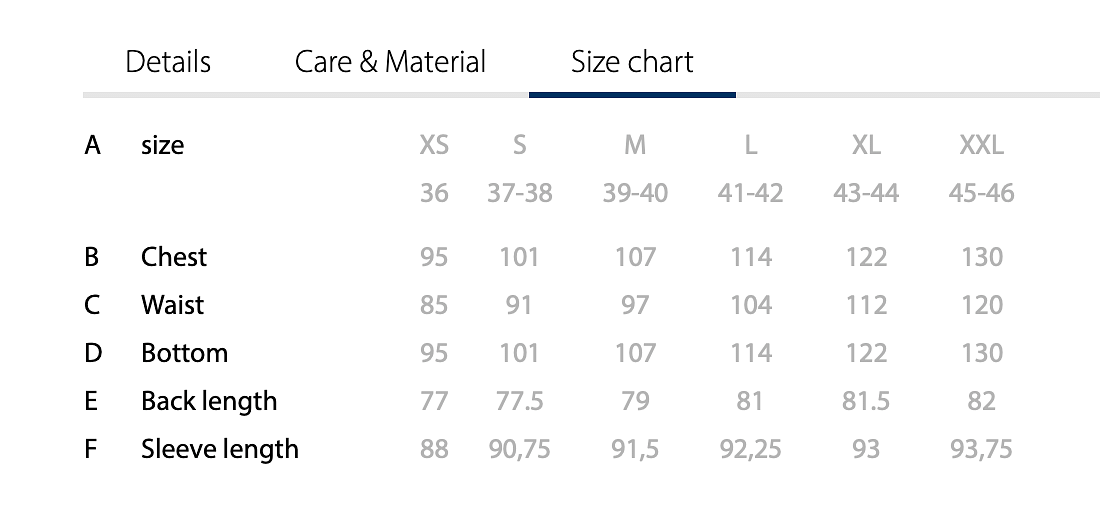Screen dimensions: 1100x520
Task: Click the Waist row label
Action: click(173, 305)
